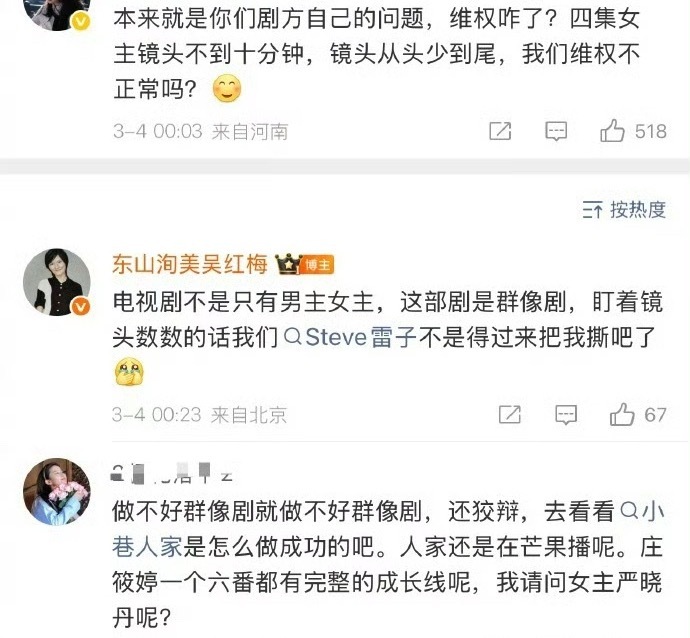The image size is (690, 638).
Task: Click the 博主 badge
Action: (x=317, y=265)
